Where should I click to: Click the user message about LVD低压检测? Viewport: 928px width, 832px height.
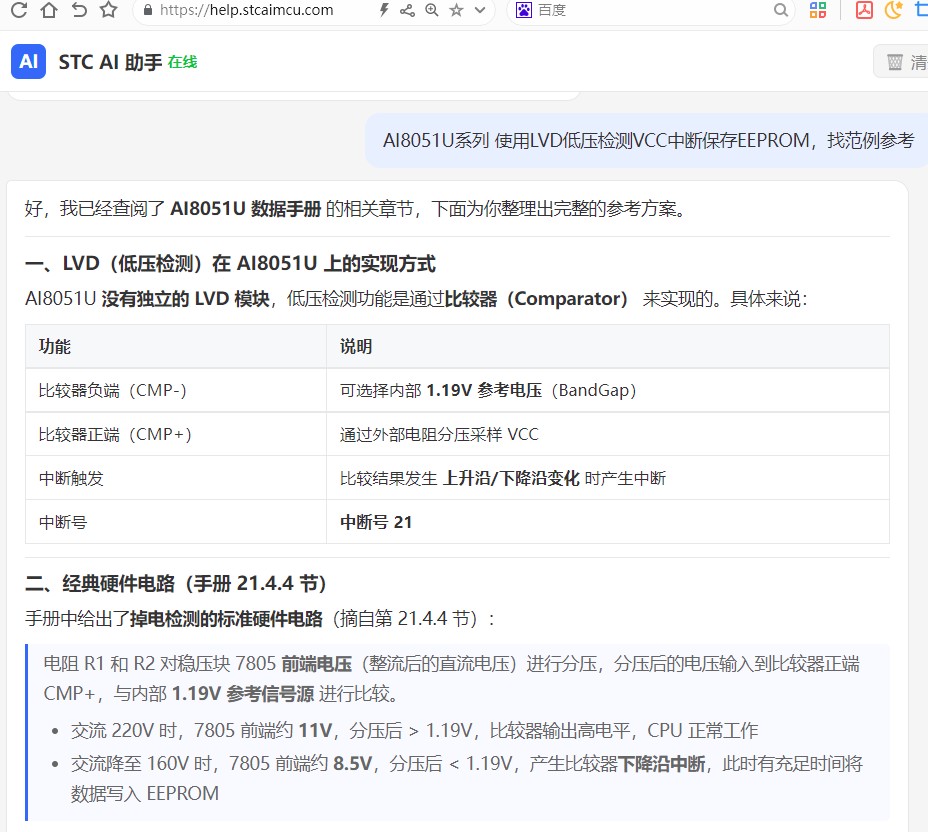pyautogui.click(x=648, y=140)
